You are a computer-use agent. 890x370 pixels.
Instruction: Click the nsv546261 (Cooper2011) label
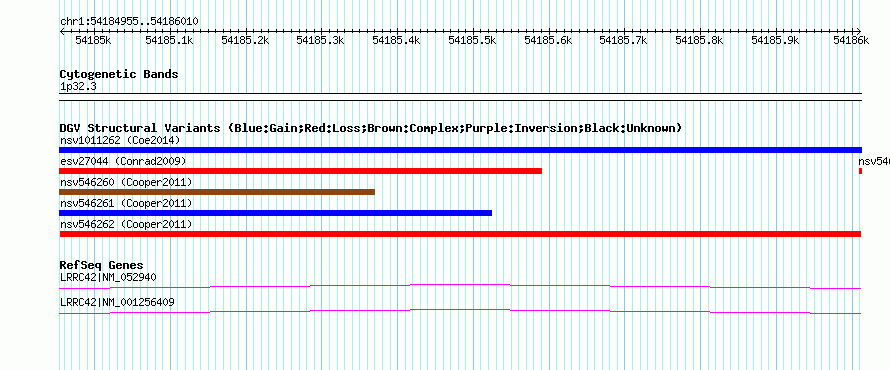(126, 203)
